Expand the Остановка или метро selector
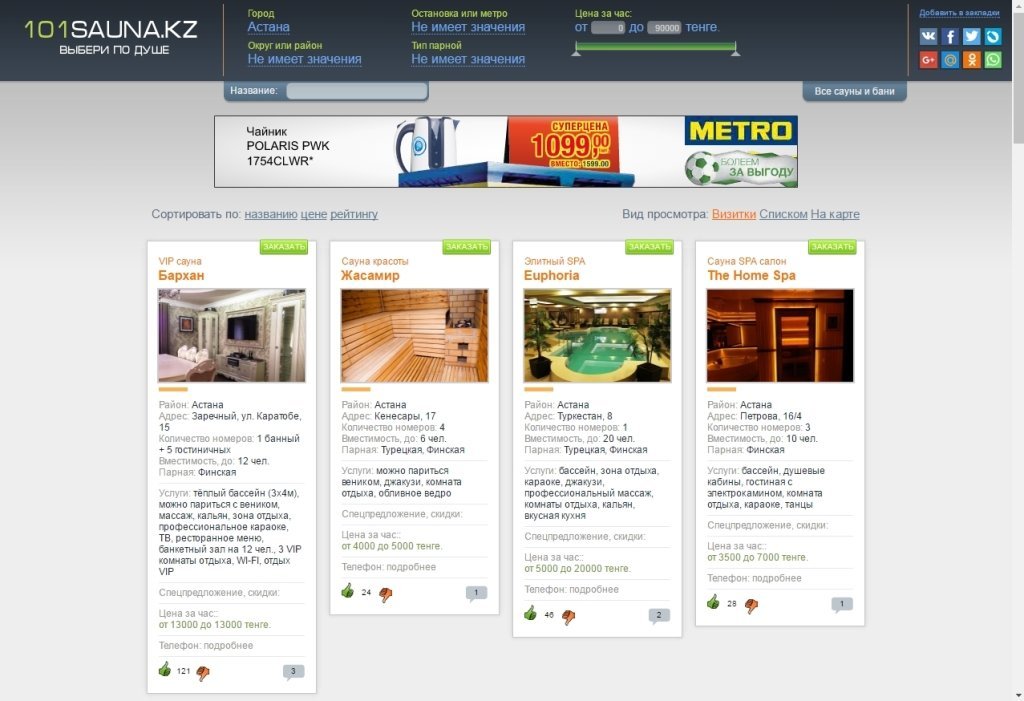This screenshot has height=701, width=1024. coord(467,27)
